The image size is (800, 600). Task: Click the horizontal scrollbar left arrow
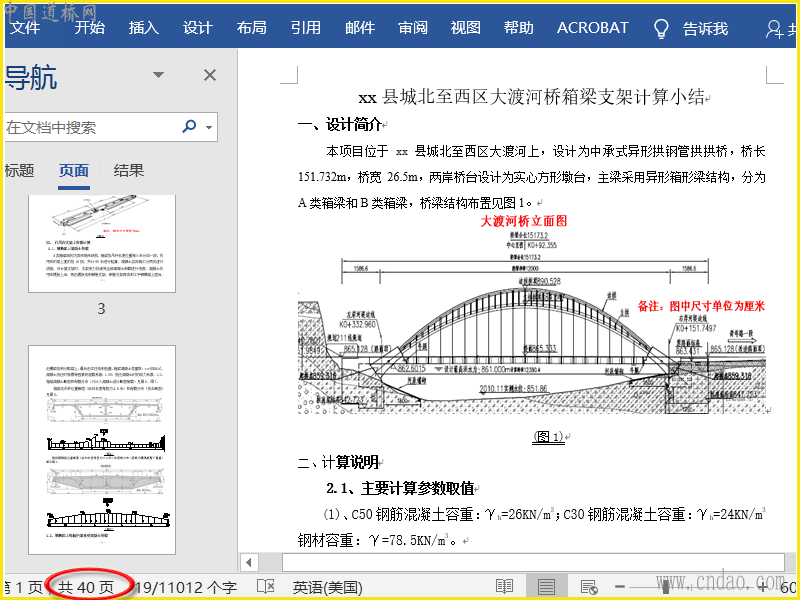[249, 563]
